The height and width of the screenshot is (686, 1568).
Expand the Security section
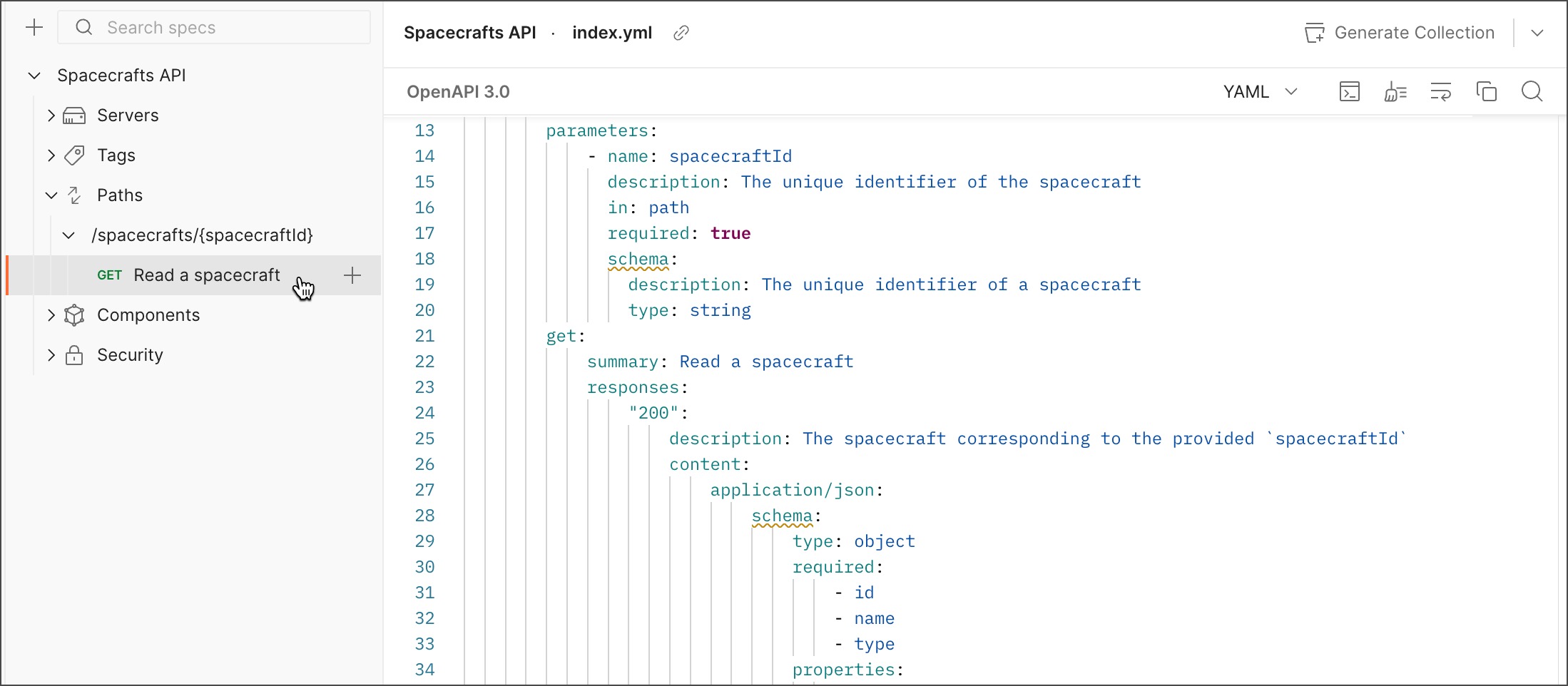(50, 354)
